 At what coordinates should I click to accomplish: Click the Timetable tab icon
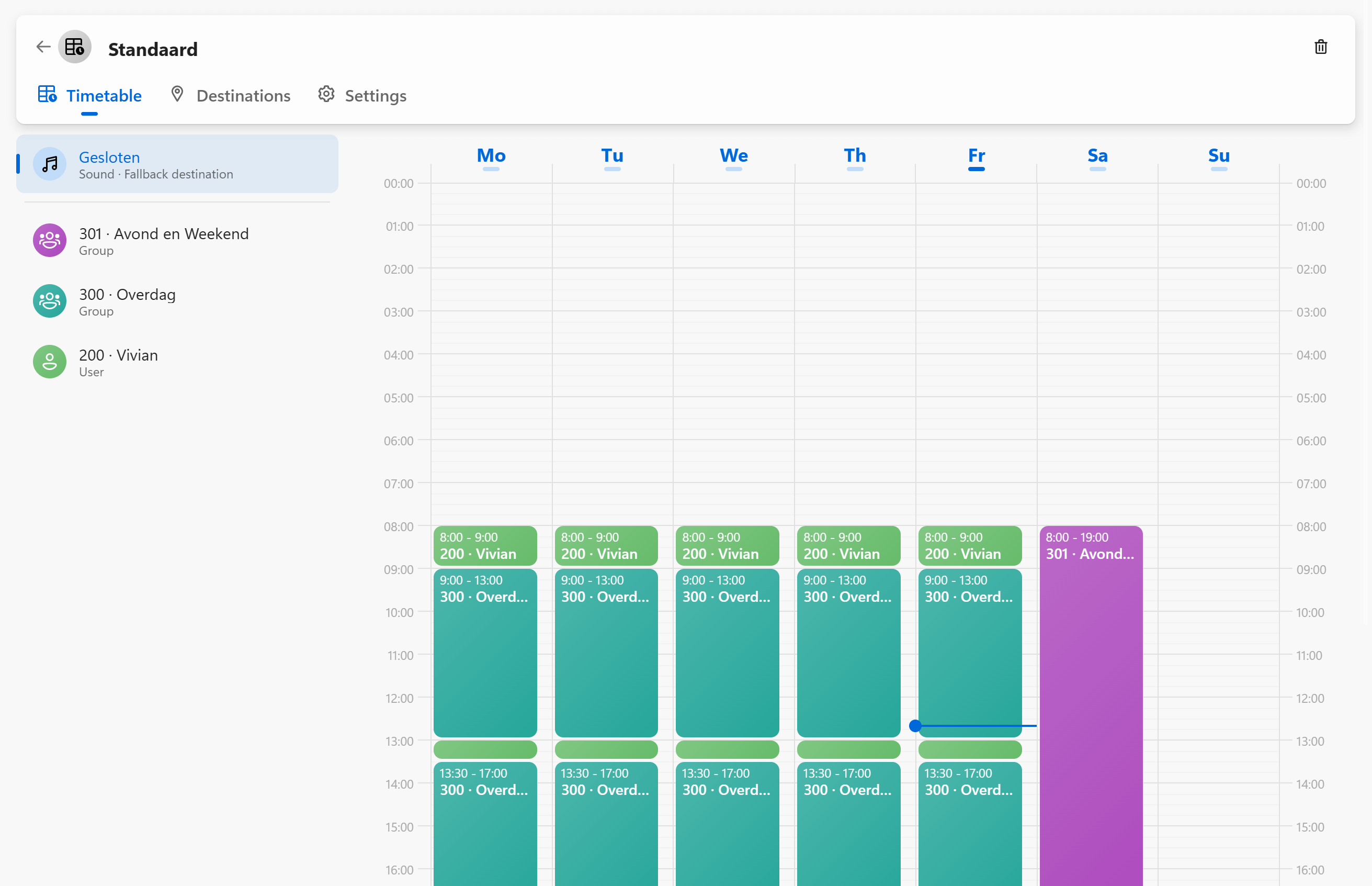[47, 94]
